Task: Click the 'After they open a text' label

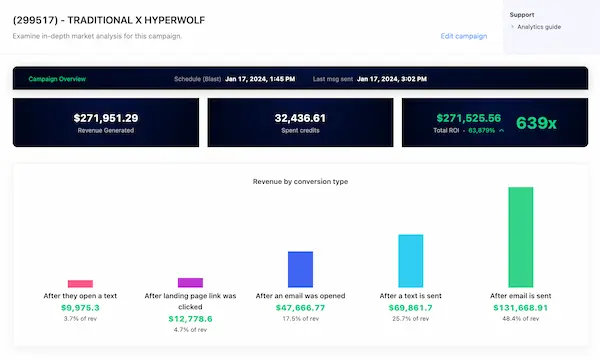Action: pyautogui.click(x=80, y=296)
